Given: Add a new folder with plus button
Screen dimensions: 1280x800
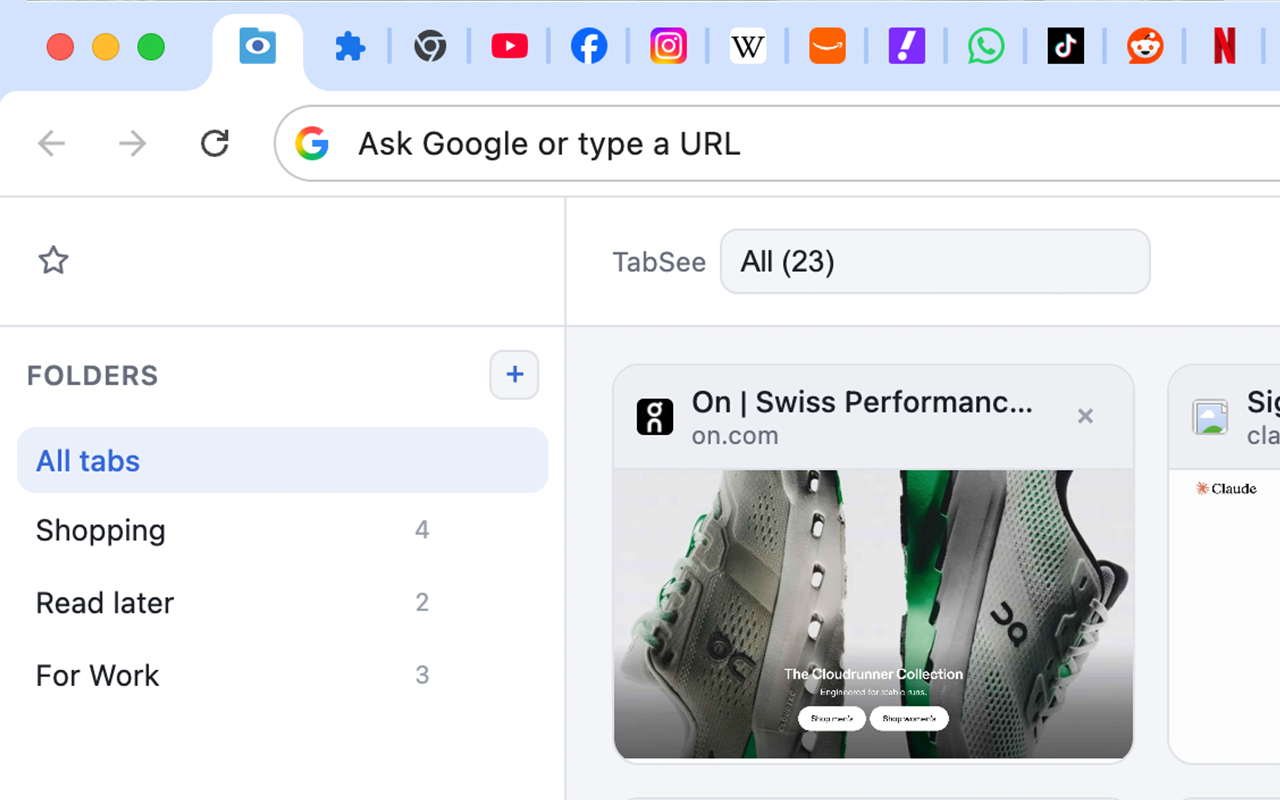Looking at the screenshot, I should (514, 375).
